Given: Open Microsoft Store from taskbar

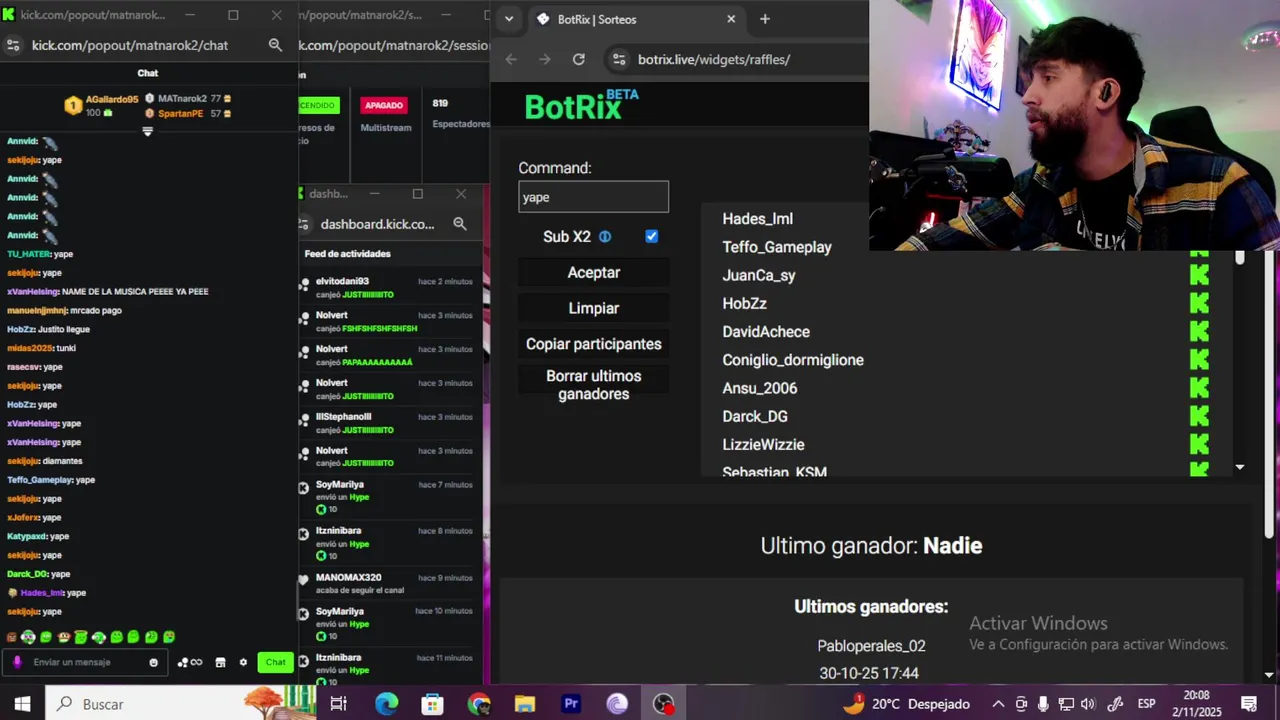Looking at the screenshot, I should click(x=432, y=704).
